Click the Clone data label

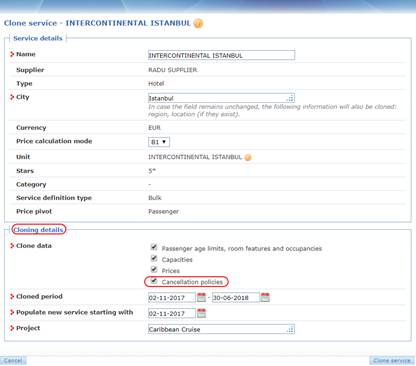click(x=34, y=246)
